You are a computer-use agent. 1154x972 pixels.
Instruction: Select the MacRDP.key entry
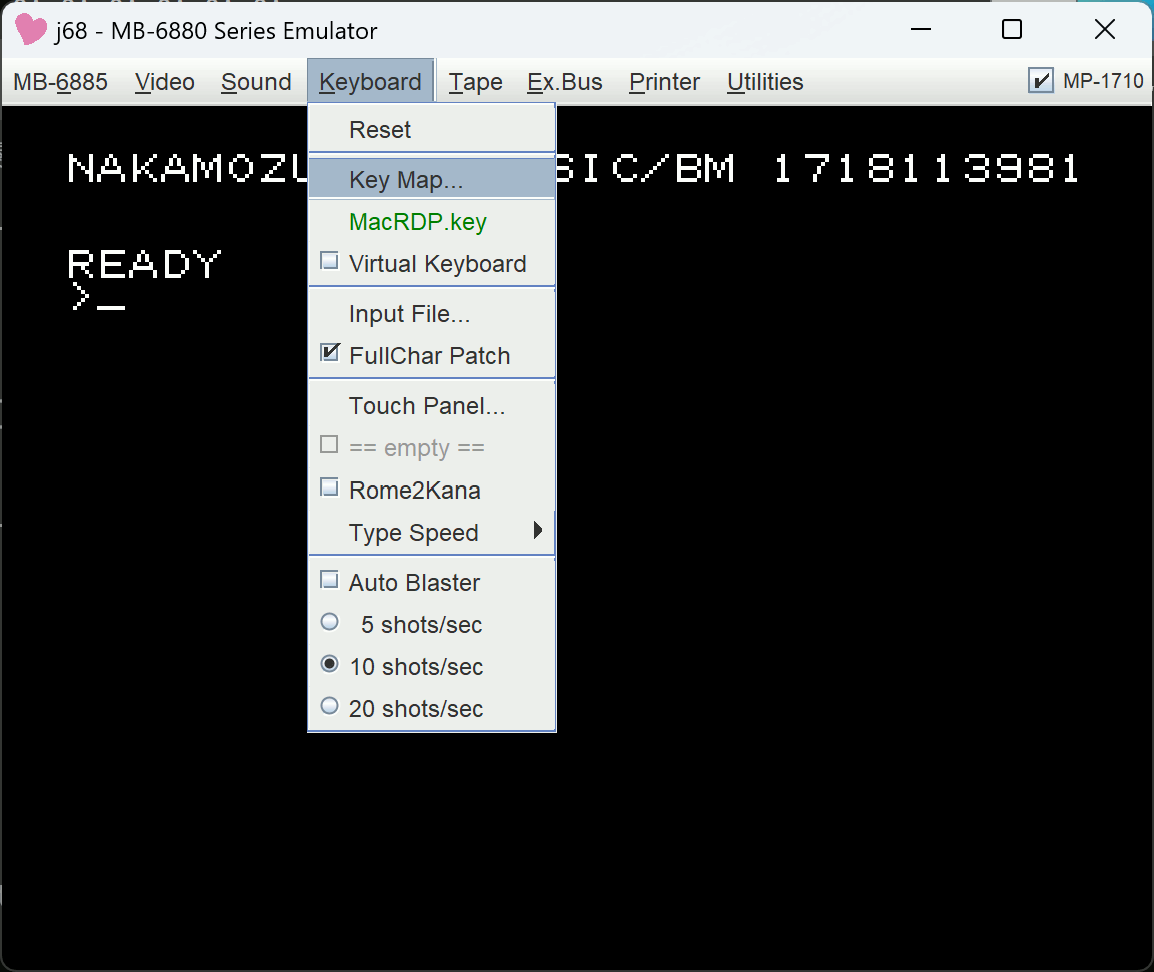pos(431,221)
